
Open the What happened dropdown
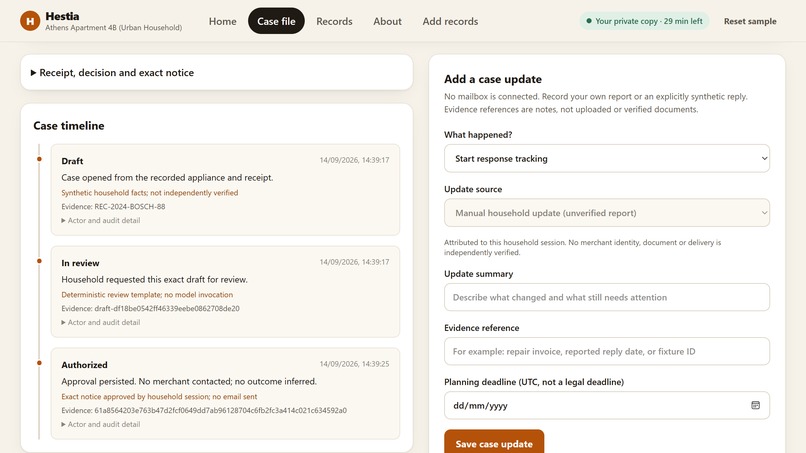tap(607, 158)
